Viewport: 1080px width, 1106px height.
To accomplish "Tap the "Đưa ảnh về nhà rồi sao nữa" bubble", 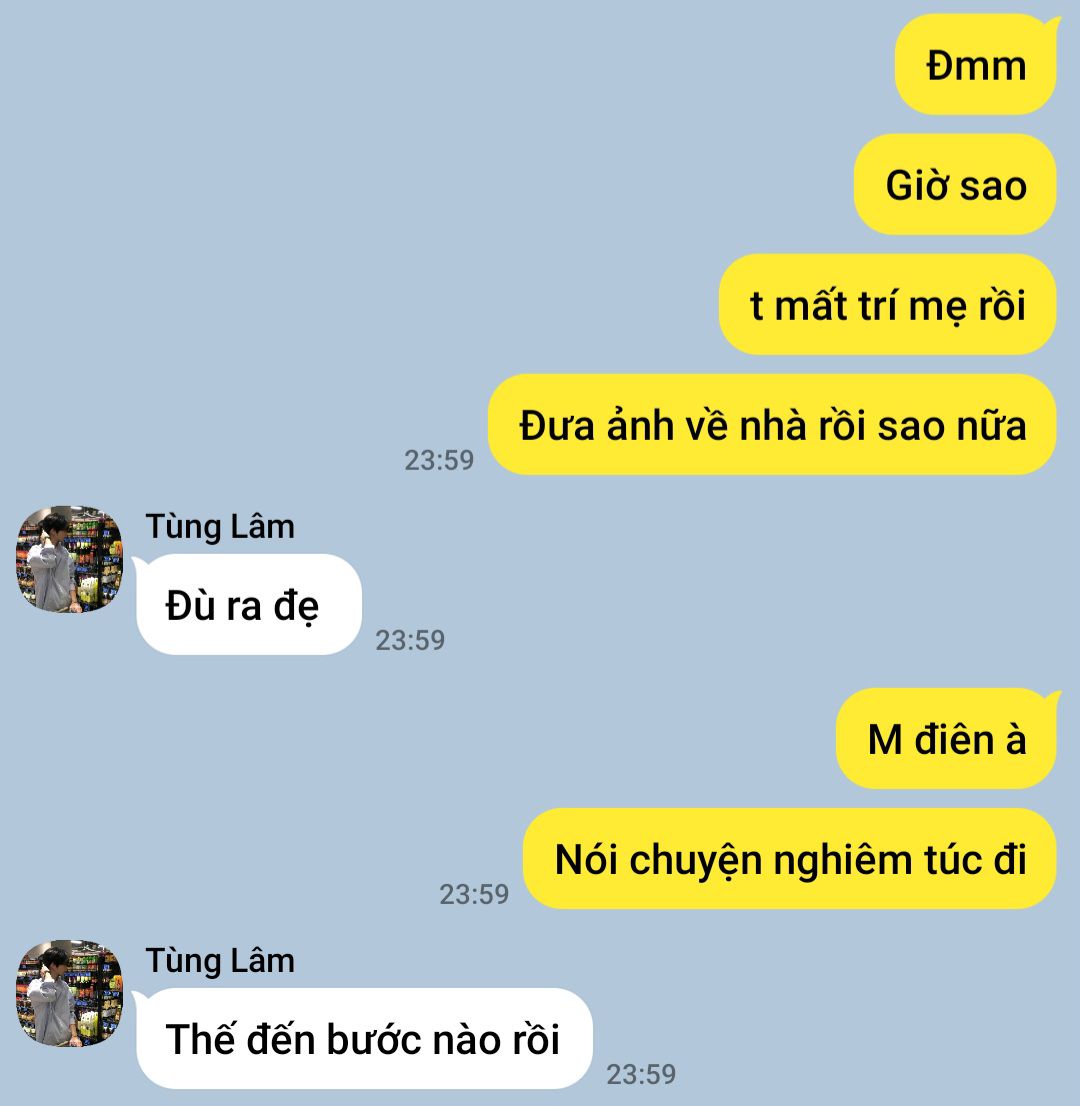I will coord(772,425).
